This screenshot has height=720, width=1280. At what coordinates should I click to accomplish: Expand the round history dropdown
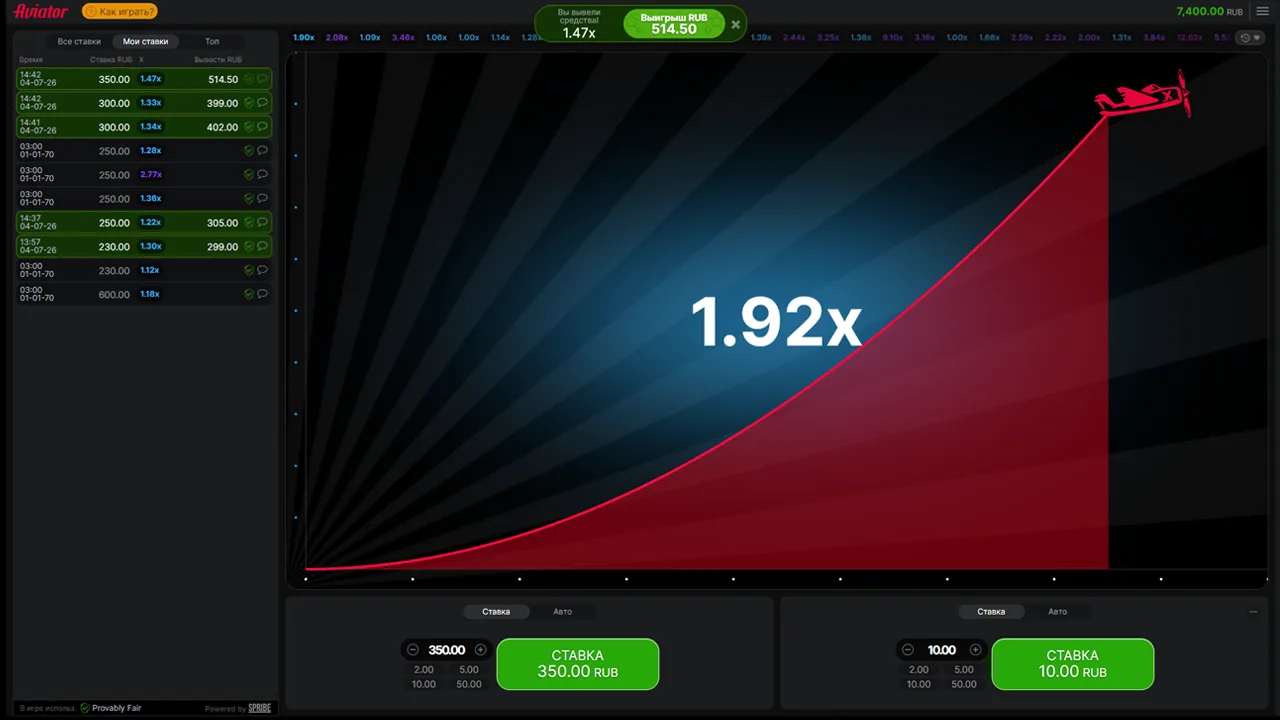coord(1250,38)
